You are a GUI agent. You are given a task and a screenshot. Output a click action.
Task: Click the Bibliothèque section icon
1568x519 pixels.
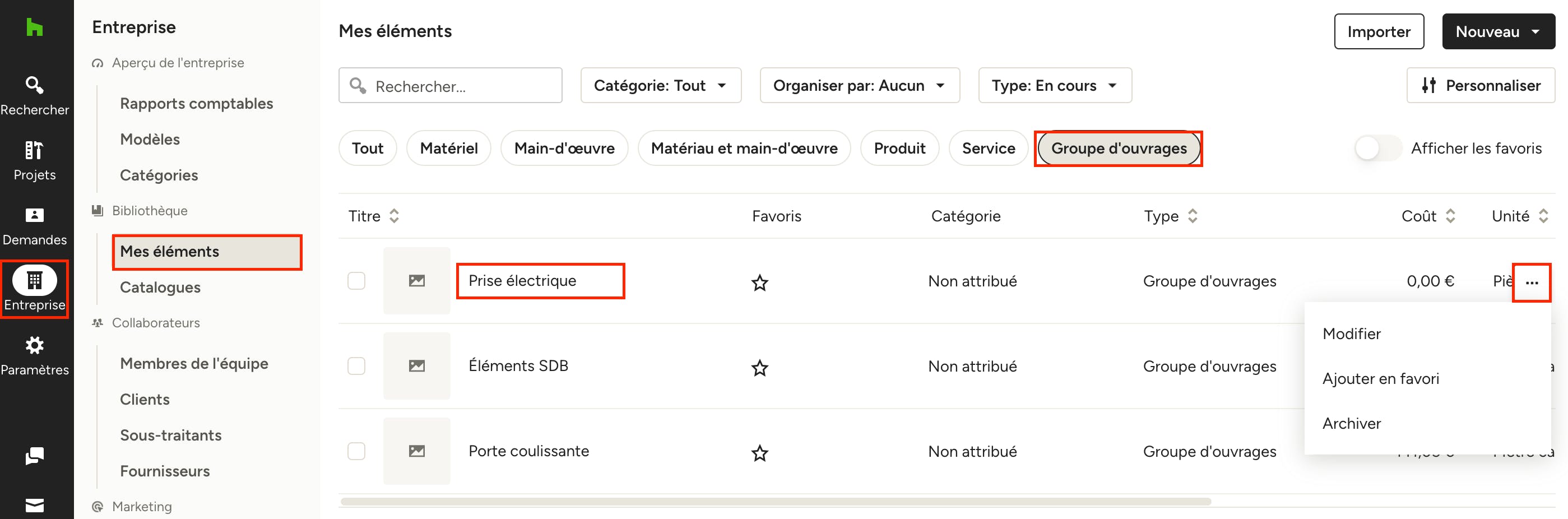pos(98,211)
